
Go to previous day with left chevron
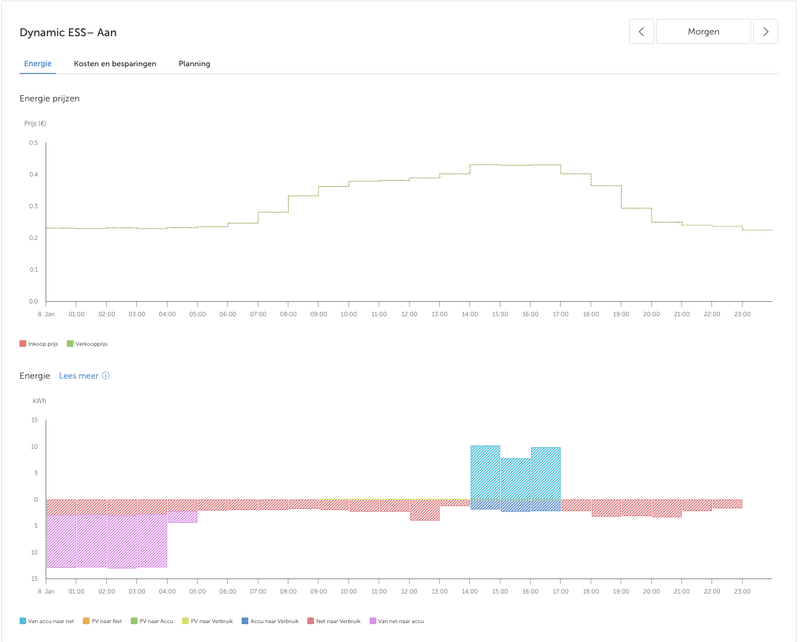click(641, 32)
